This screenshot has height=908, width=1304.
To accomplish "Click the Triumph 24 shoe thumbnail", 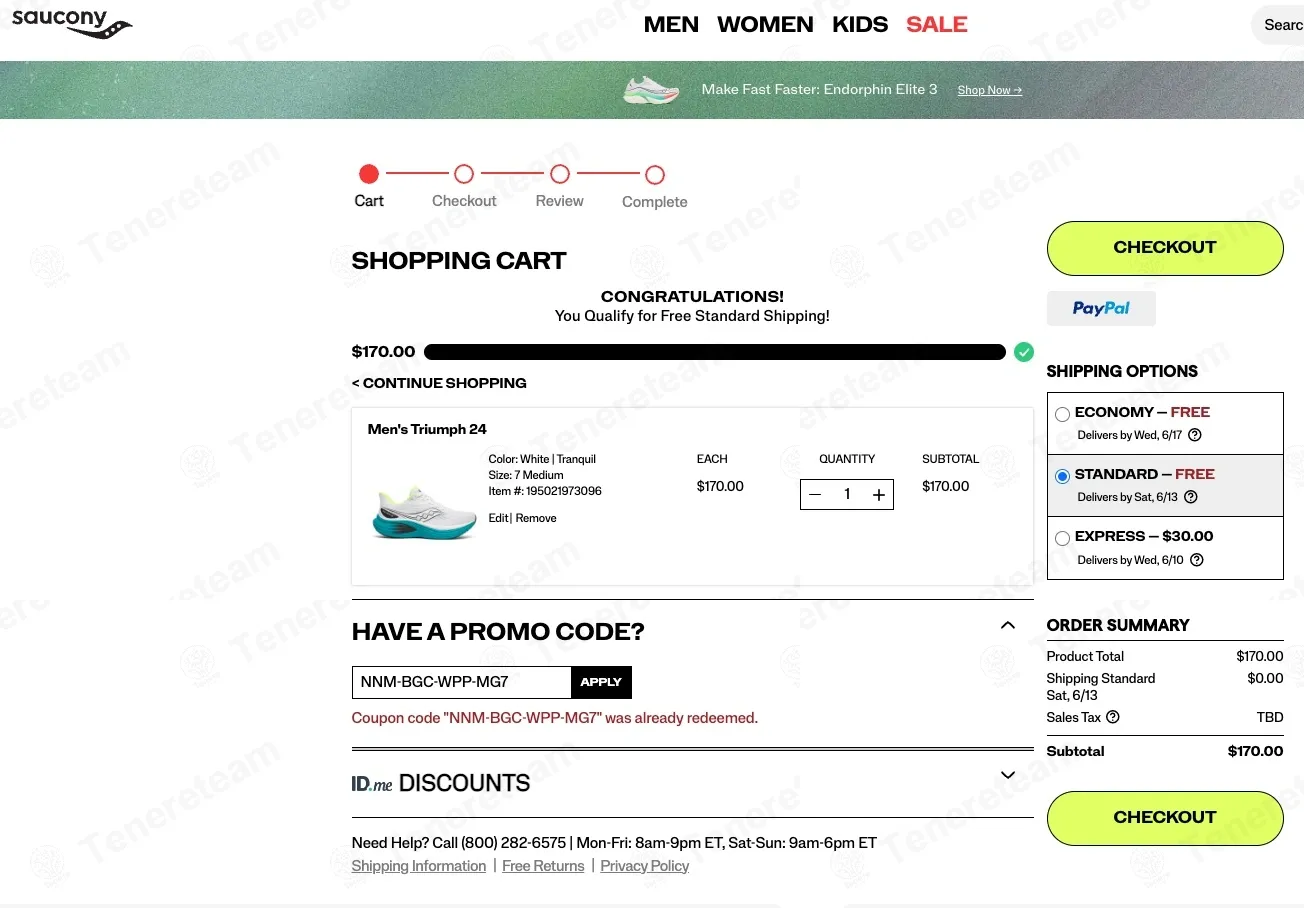I will pyautogui.click(x=424, y=512).
